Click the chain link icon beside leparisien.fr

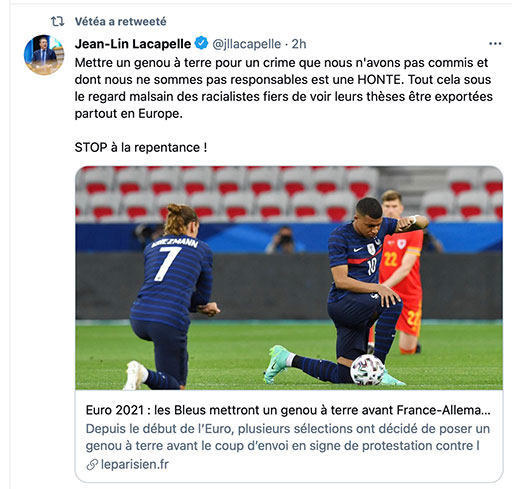click(92, 464)
